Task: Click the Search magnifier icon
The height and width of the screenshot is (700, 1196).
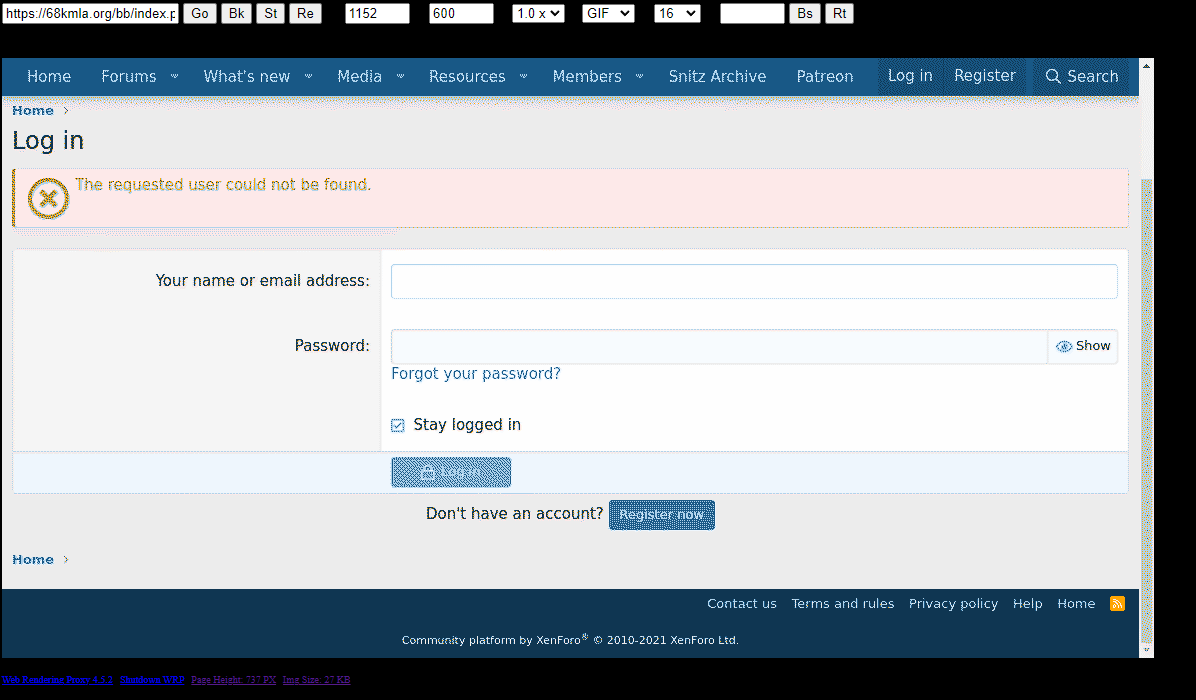Action: click(1053, 76)
